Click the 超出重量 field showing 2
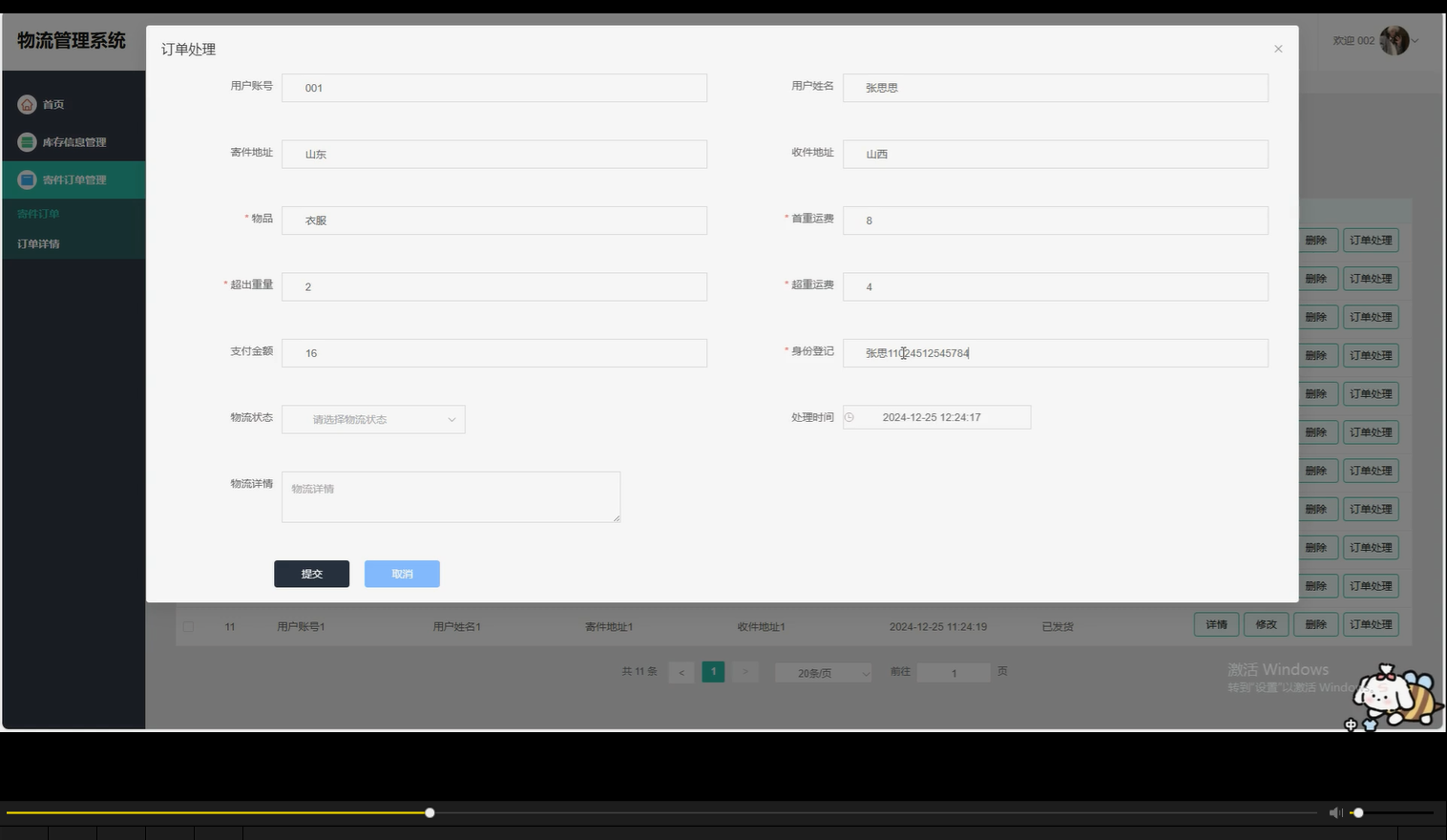The image size is (1447, 840). 494,286
